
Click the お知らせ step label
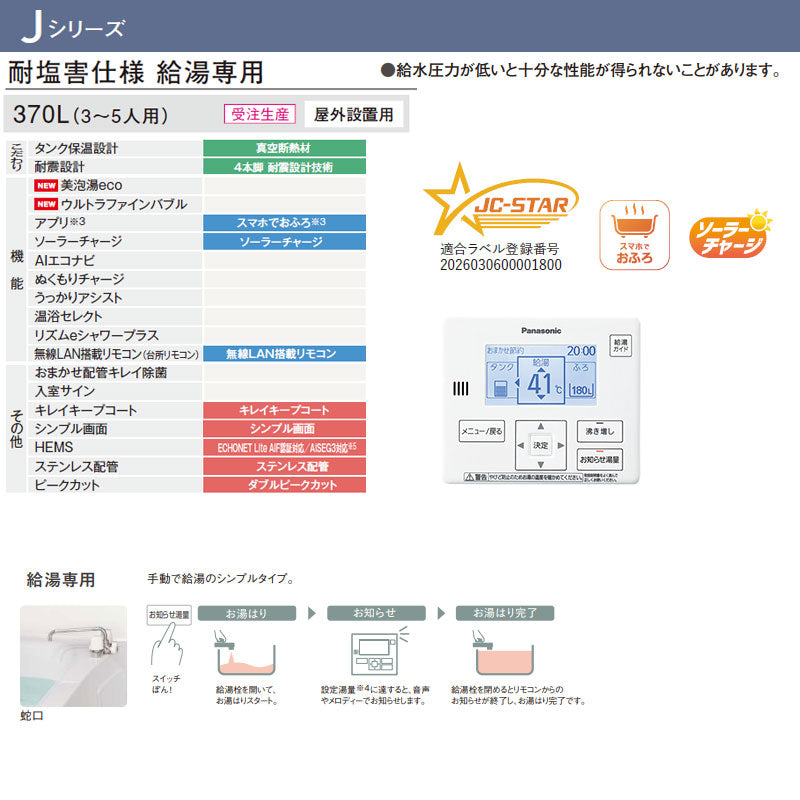point(376,613)
